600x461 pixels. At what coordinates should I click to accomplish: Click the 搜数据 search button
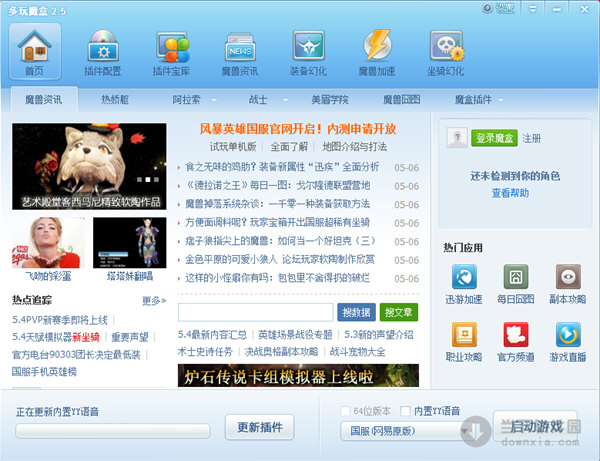point(356,313)
